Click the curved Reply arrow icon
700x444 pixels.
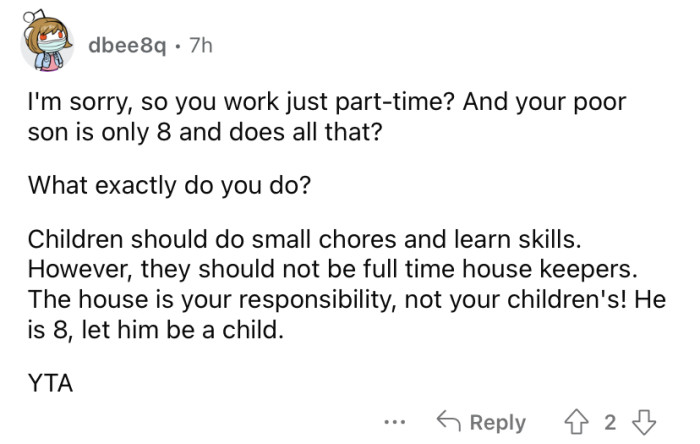click(446, 421)
